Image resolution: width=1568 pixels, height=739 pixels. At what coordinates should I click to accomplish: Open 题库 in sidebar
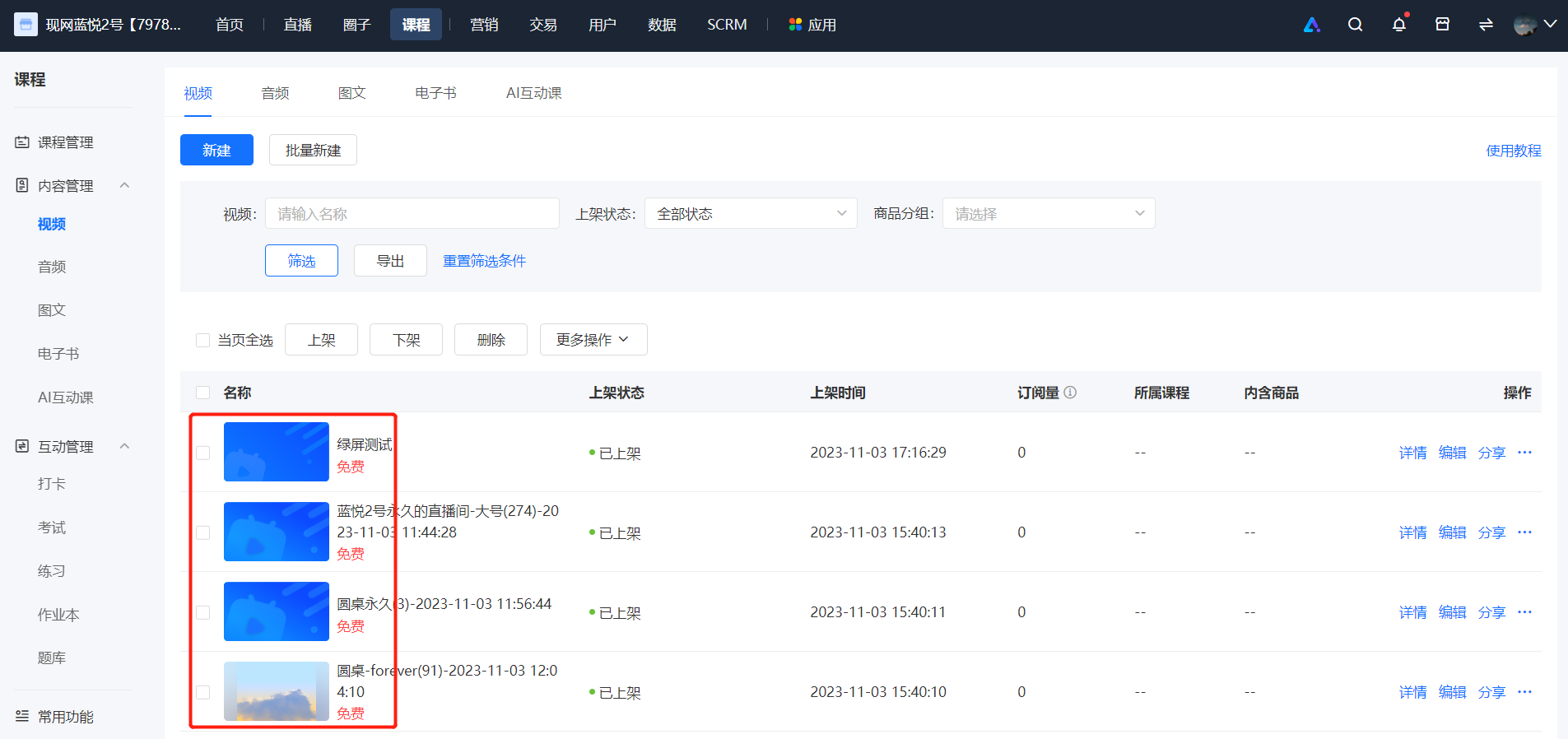(x=52, y=658)
